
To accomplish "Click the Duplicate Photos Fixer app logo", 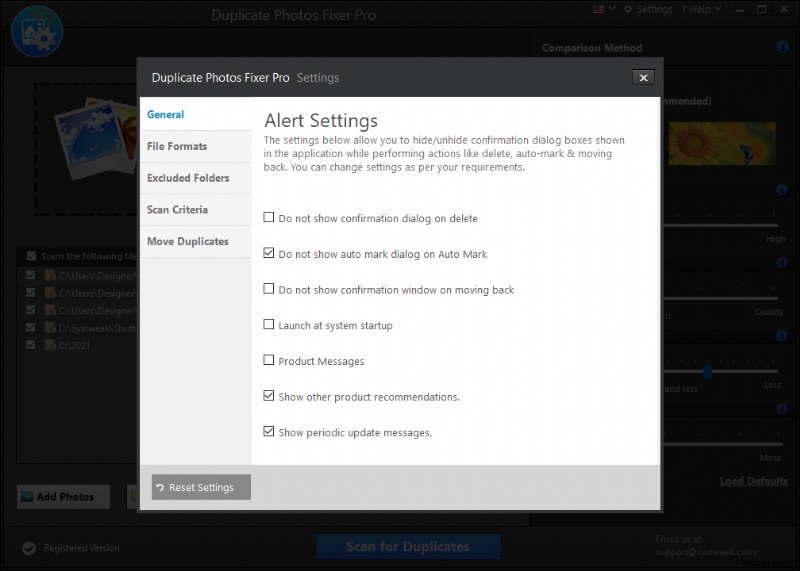I will pyautogui.click(x=37, y=32).
